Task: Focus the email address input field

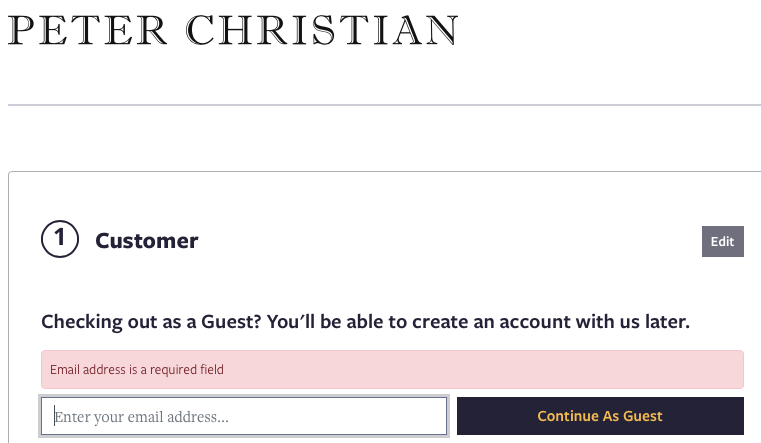Action: [244, 416]
